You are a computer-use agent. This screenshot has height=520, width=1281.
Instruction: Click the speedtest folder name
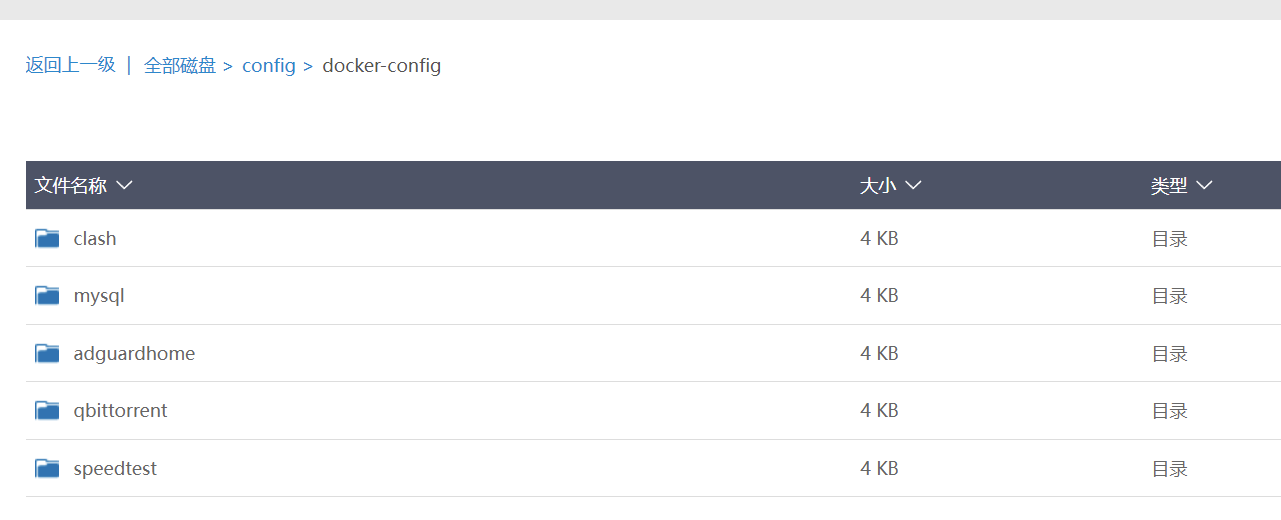[115, 469]
